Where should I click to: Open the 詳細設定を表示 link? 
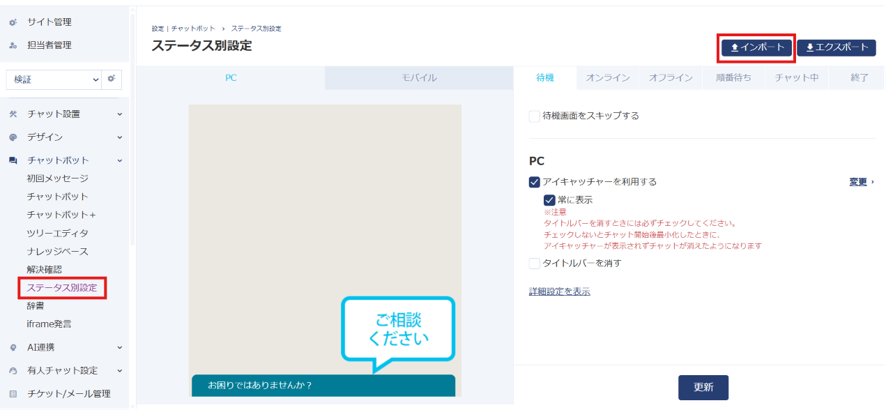pos(559,291)
